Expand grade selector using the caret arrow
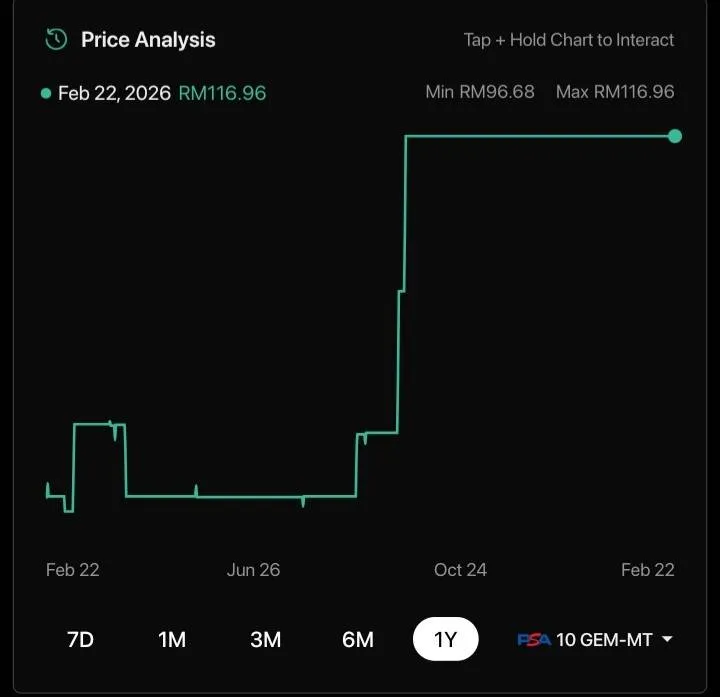 667,640
